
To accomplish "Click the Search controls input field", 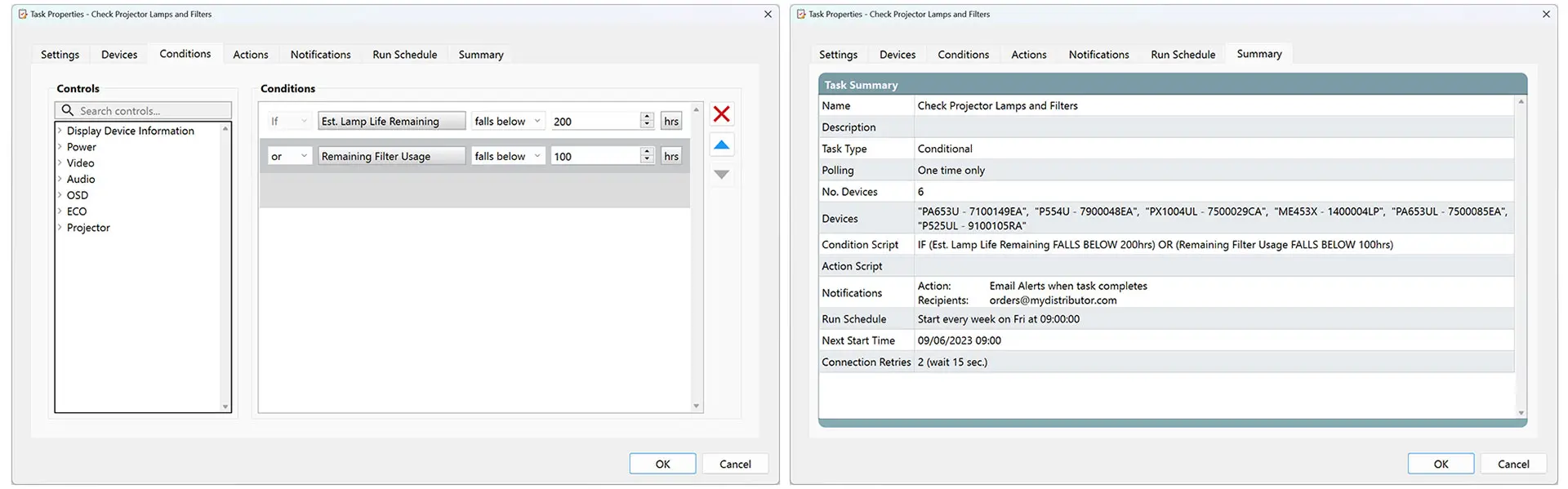I will (151, 111).
